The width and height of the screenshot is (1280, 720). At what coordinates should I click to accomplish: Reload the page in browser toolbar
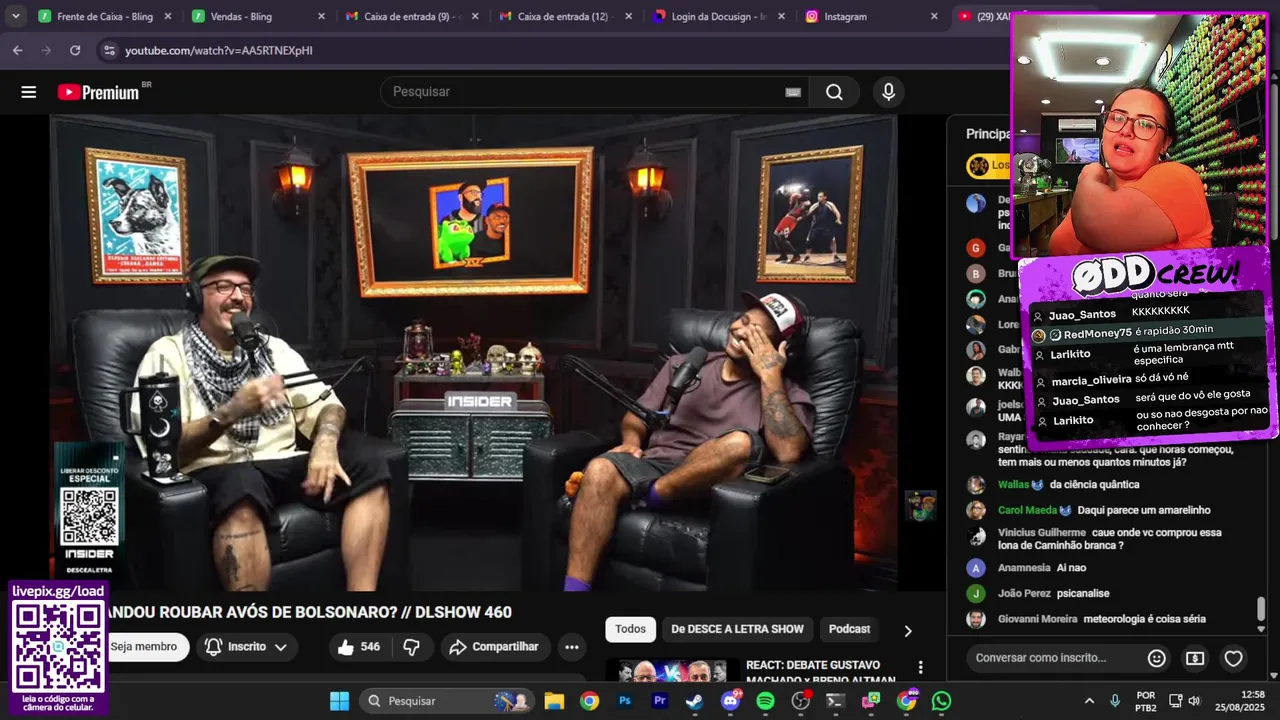click(x=75, y=50)
